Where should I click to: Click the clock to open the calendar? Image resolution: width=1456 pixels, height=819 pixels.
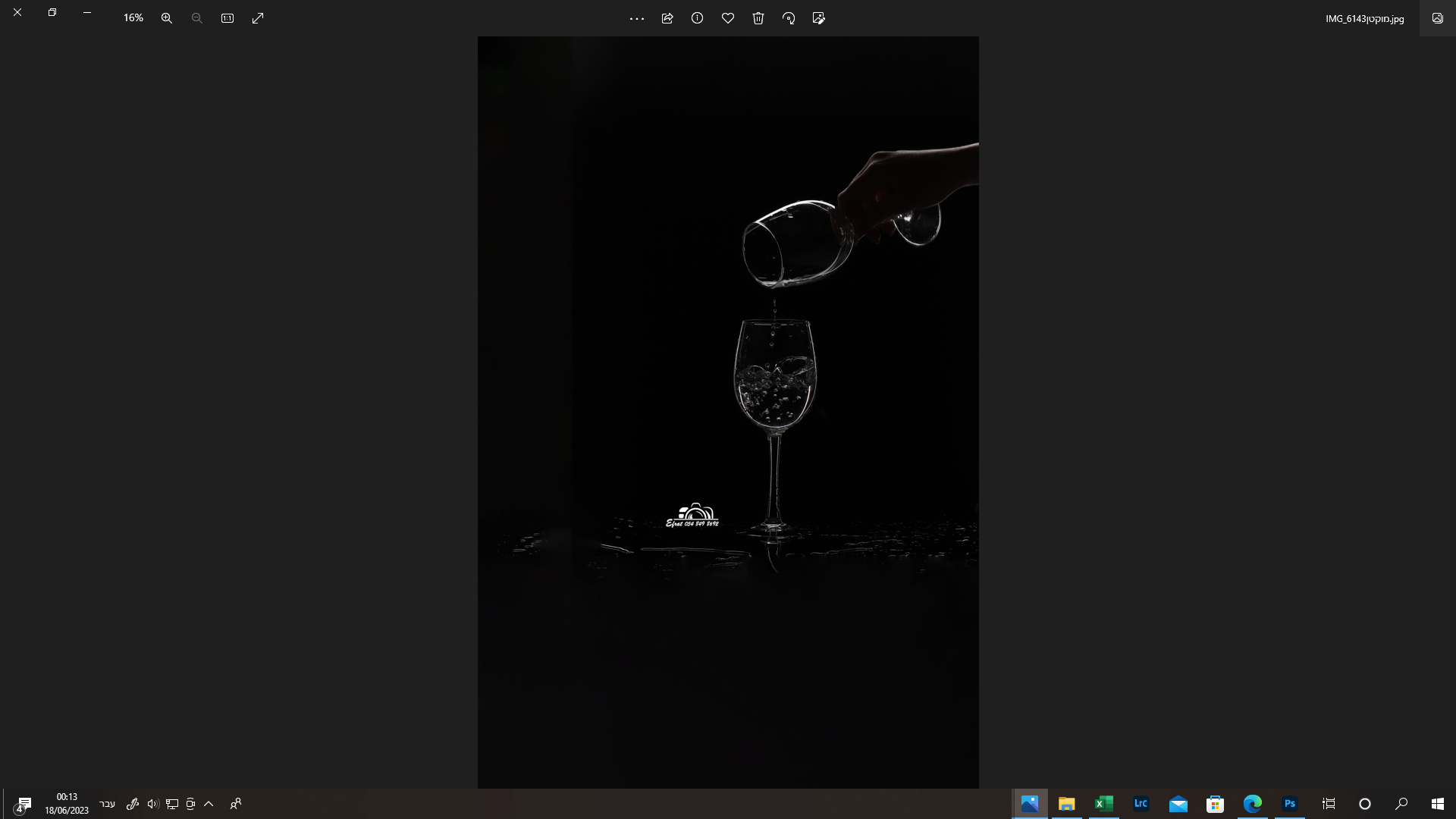point(67,802)
